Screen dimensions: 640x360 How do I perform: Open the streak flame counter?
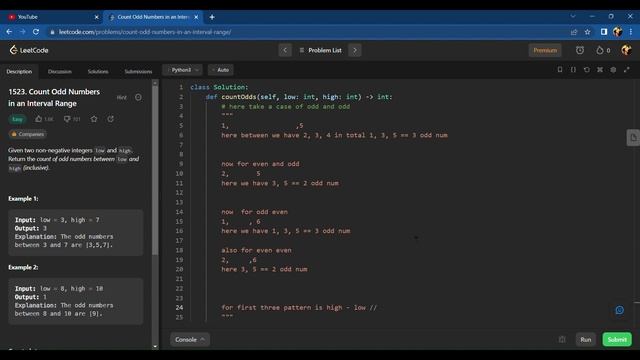coord(603,50)
